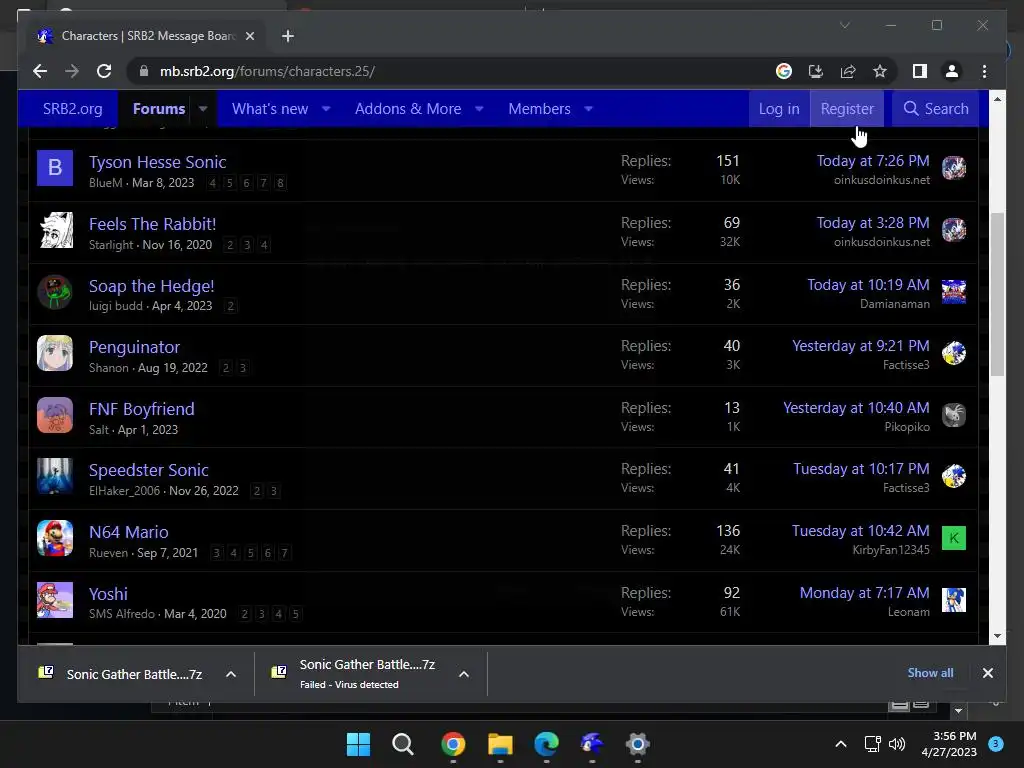
Task: Open taskbar Search magnifier
Action: point(403,744)
